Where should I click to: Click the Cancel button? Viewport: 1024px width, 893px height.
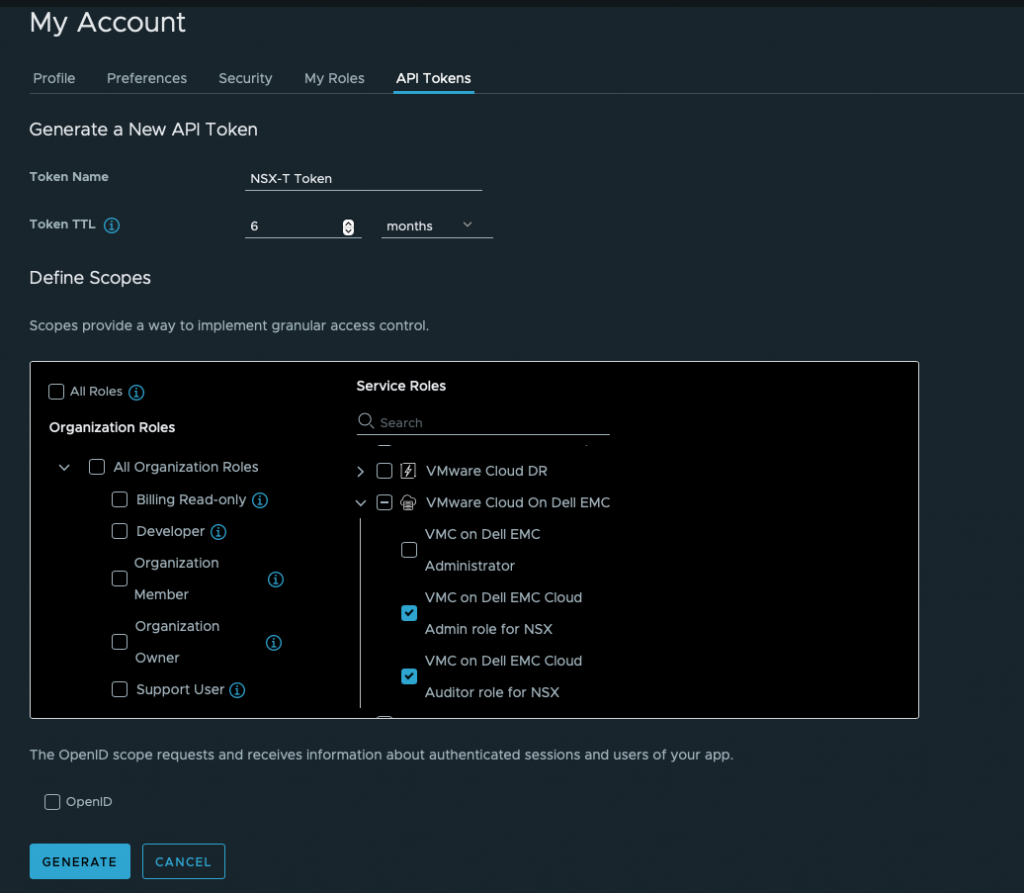tap(183, 861)
